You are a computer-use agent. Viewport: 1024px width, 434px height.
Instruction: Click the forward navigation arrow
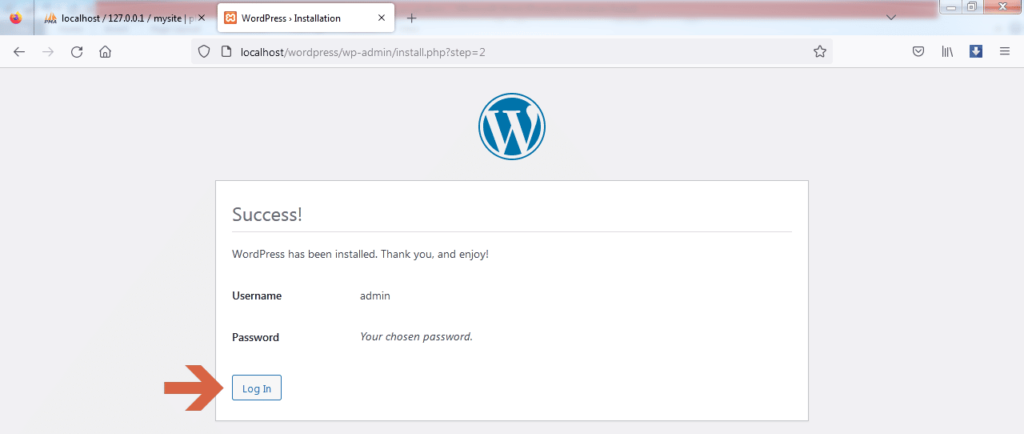[48, 52]
